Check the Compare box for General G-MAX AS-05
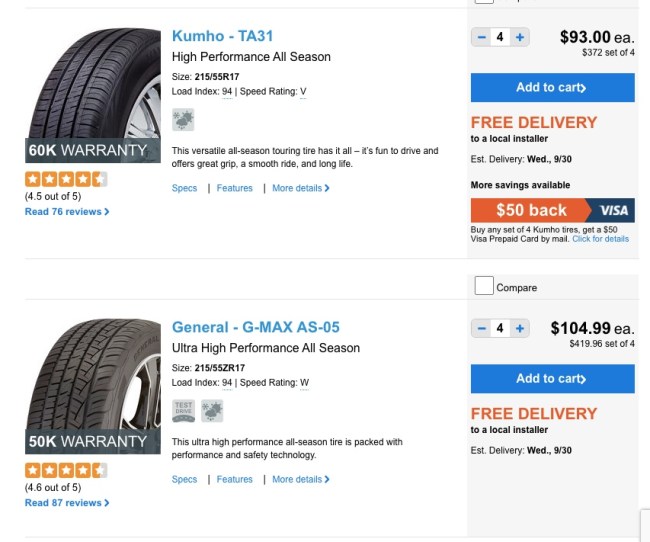The image size is (650, 542). [484, 286]
